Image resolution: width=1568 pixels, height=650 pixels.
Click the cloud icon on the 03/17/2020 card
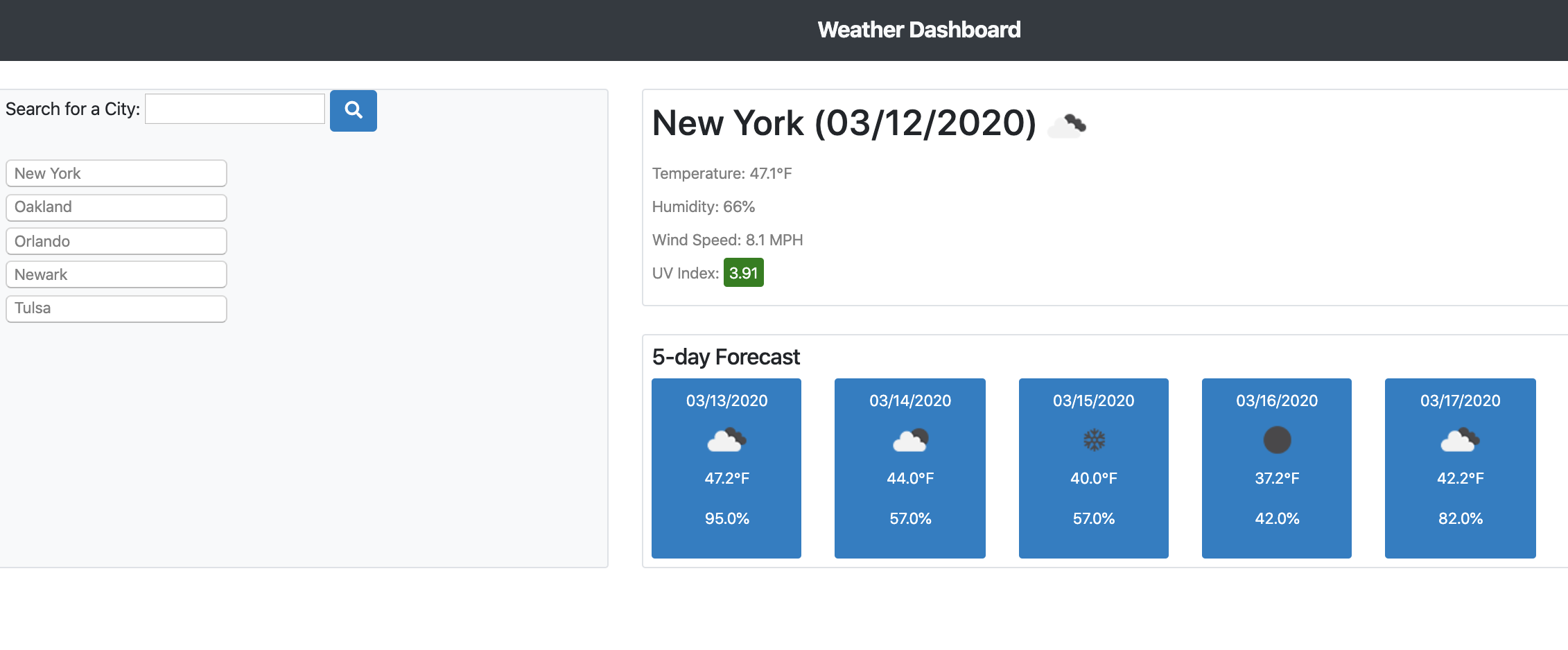point(1460,440)
